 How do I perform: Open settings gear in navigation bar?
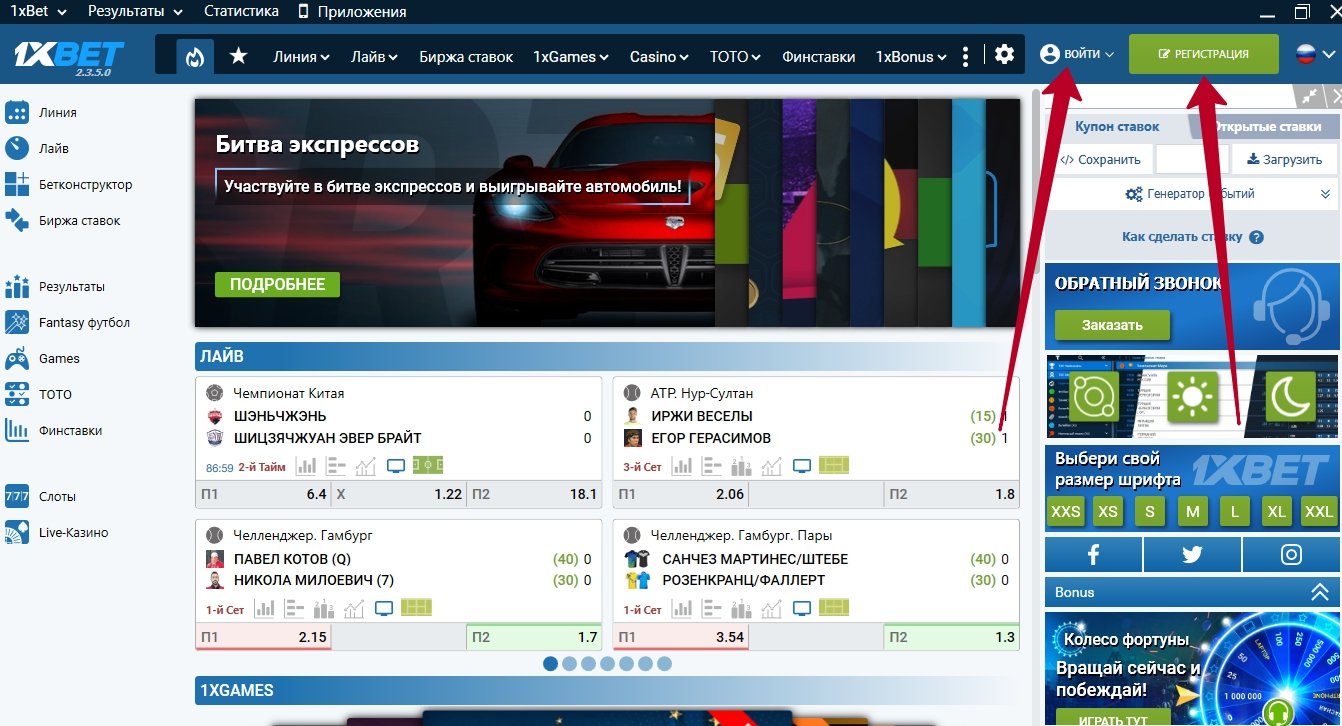coord(1004,55)
